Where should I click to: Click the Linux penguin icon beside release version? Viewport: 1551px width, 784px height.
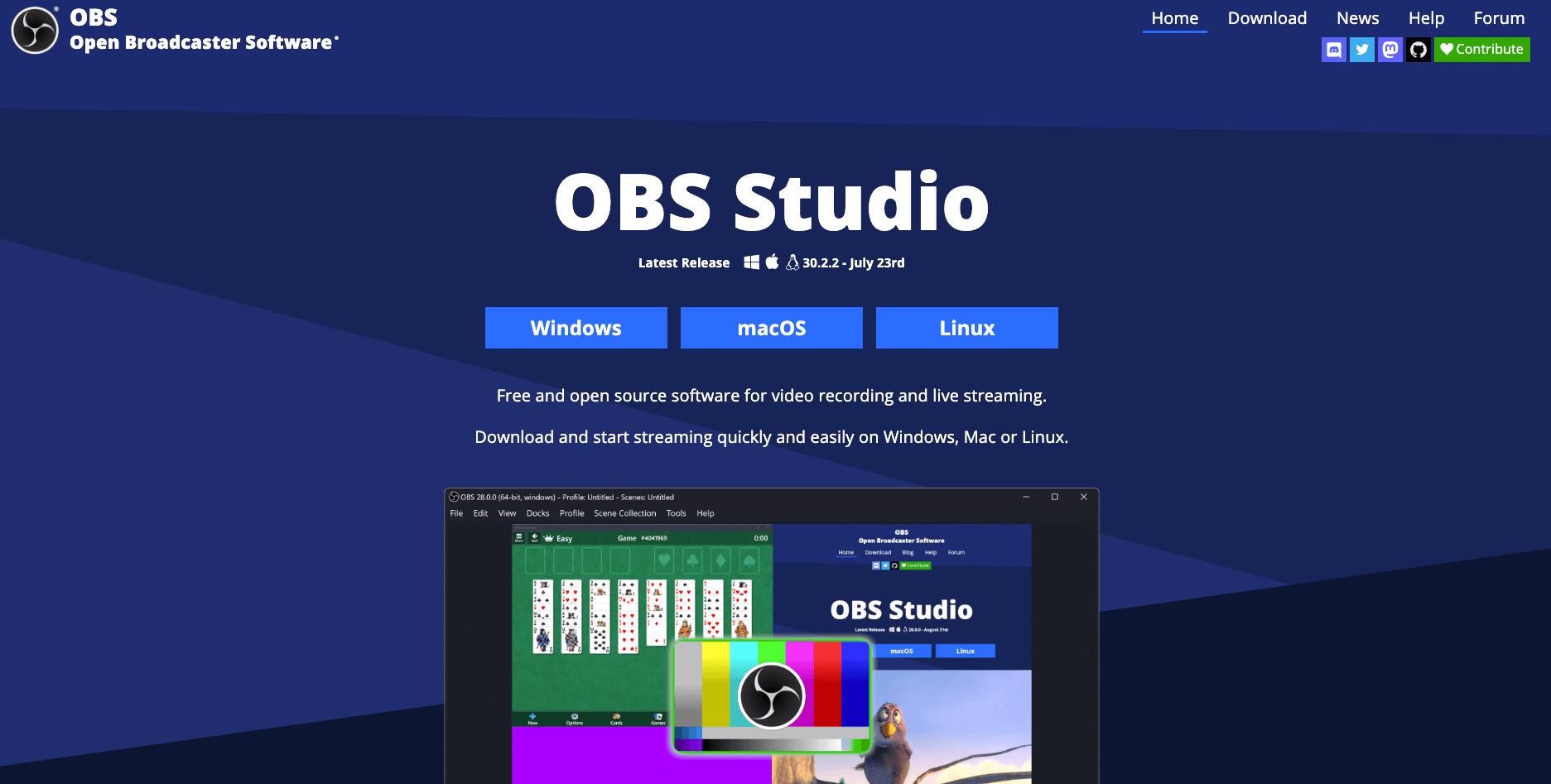(792, 262)
